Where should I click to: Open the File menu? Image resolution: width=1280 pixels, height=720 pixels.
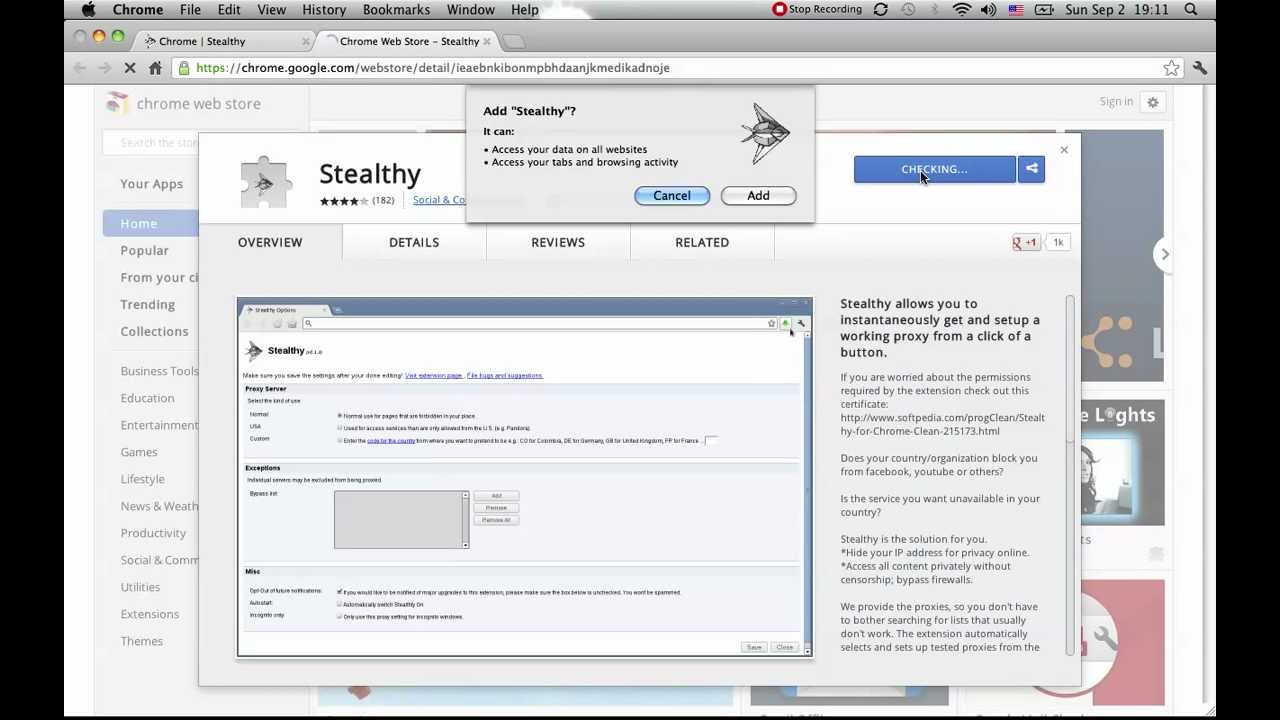point(190,10)
